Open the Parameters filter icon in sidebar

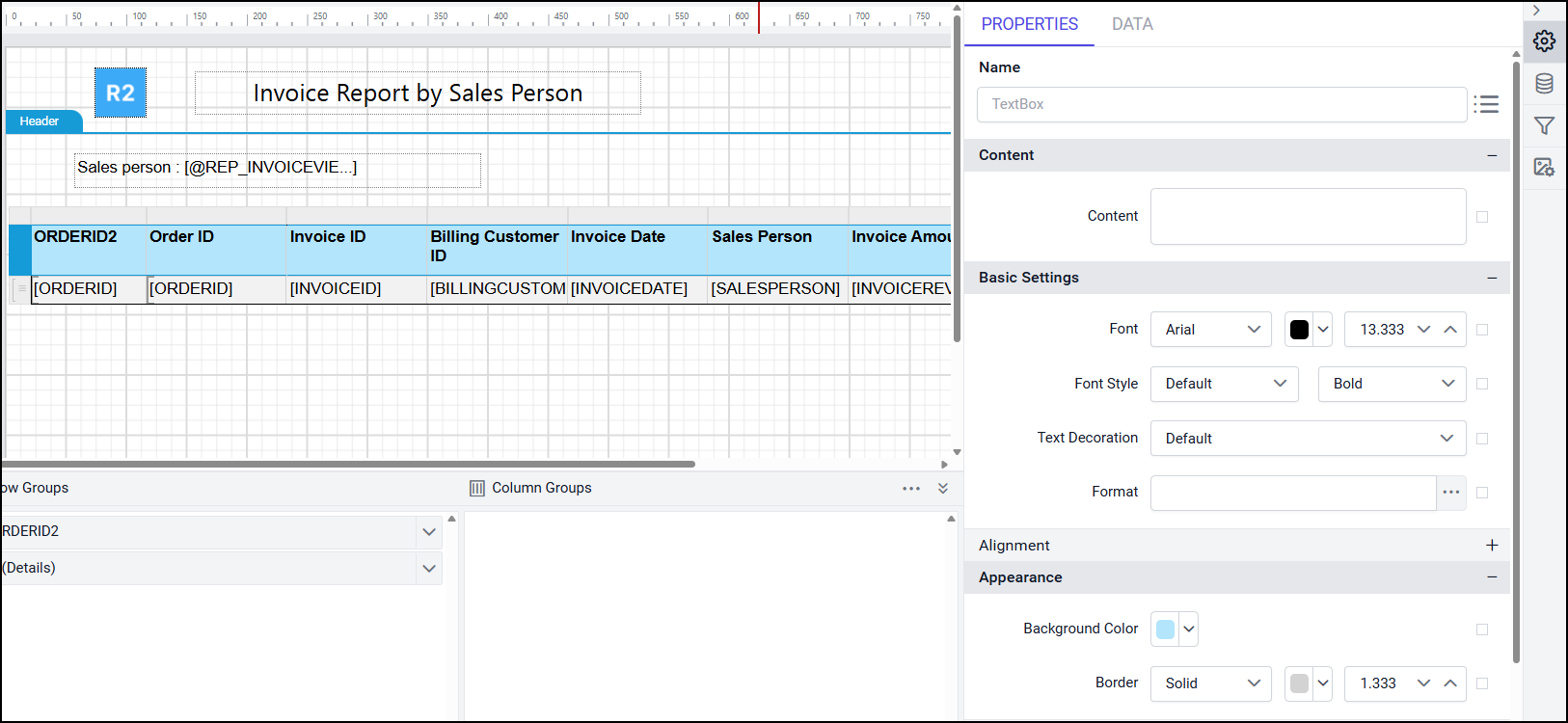click(x=1544, y=125)
